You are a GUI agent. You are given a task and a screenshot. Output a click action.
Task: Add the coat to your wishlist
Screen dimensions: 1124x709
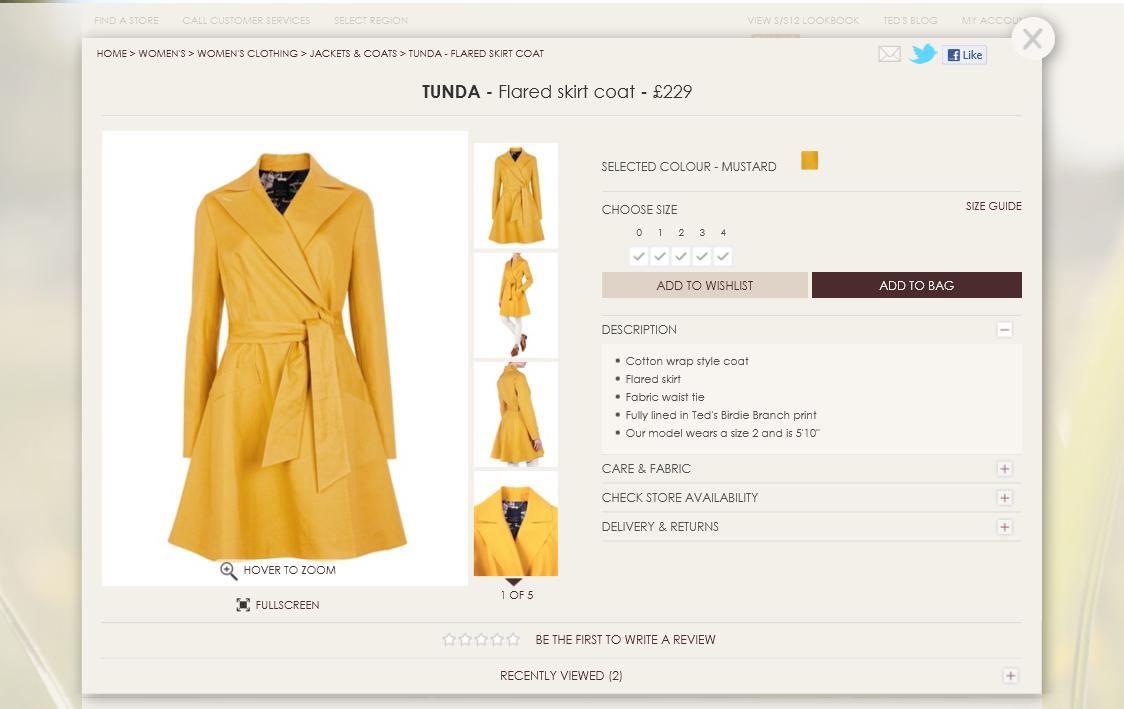[x=704, y=285]
